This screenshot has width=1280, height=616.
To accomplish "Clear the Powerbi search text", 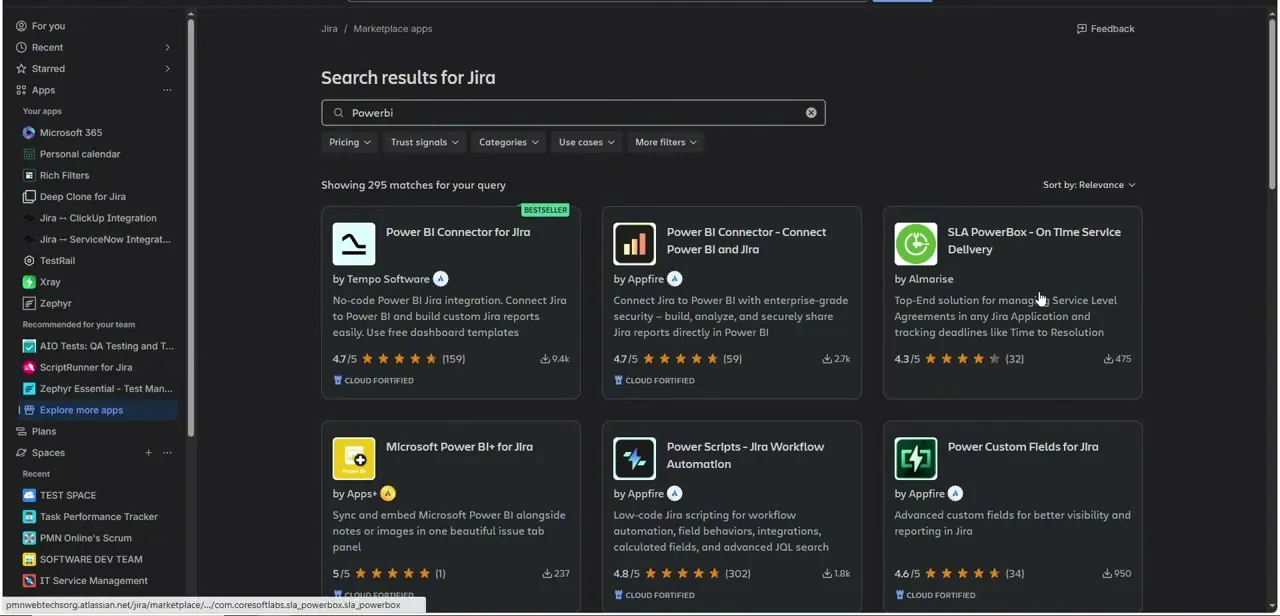I will [811, 113].
